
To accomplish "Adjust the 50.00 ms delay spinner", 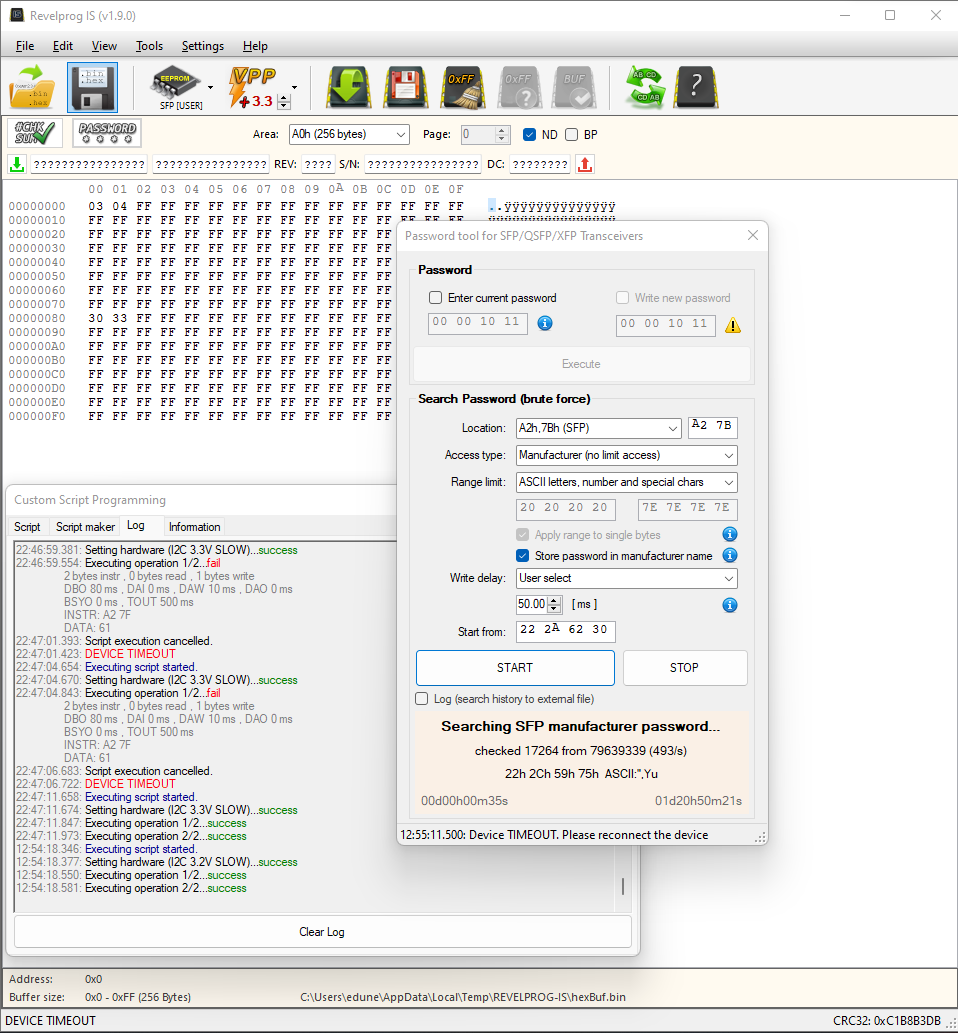I will click(555, 604).
